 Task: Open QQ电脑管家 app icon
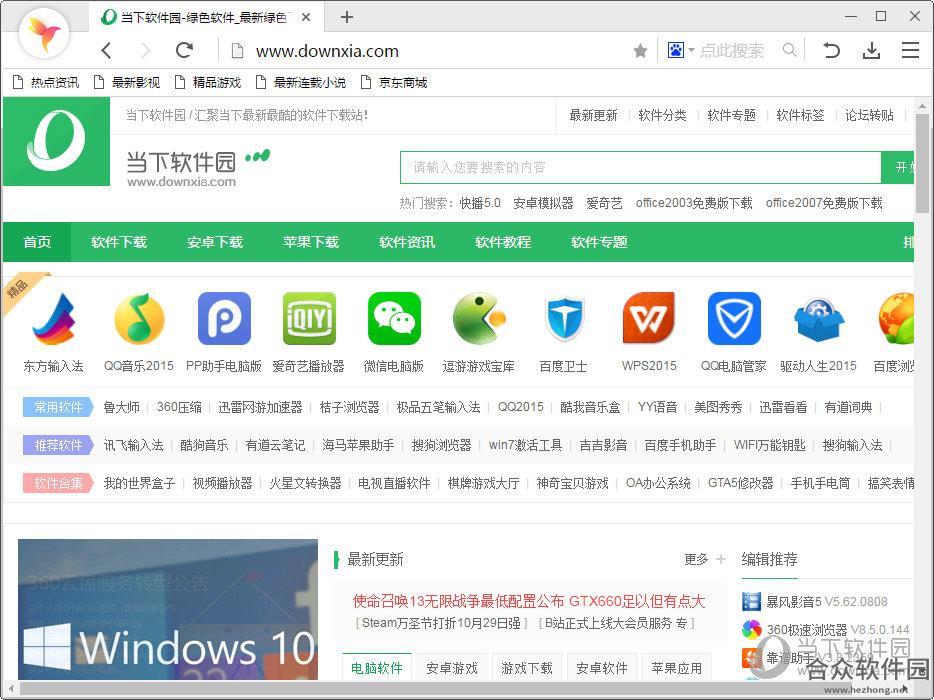(734, 319)
